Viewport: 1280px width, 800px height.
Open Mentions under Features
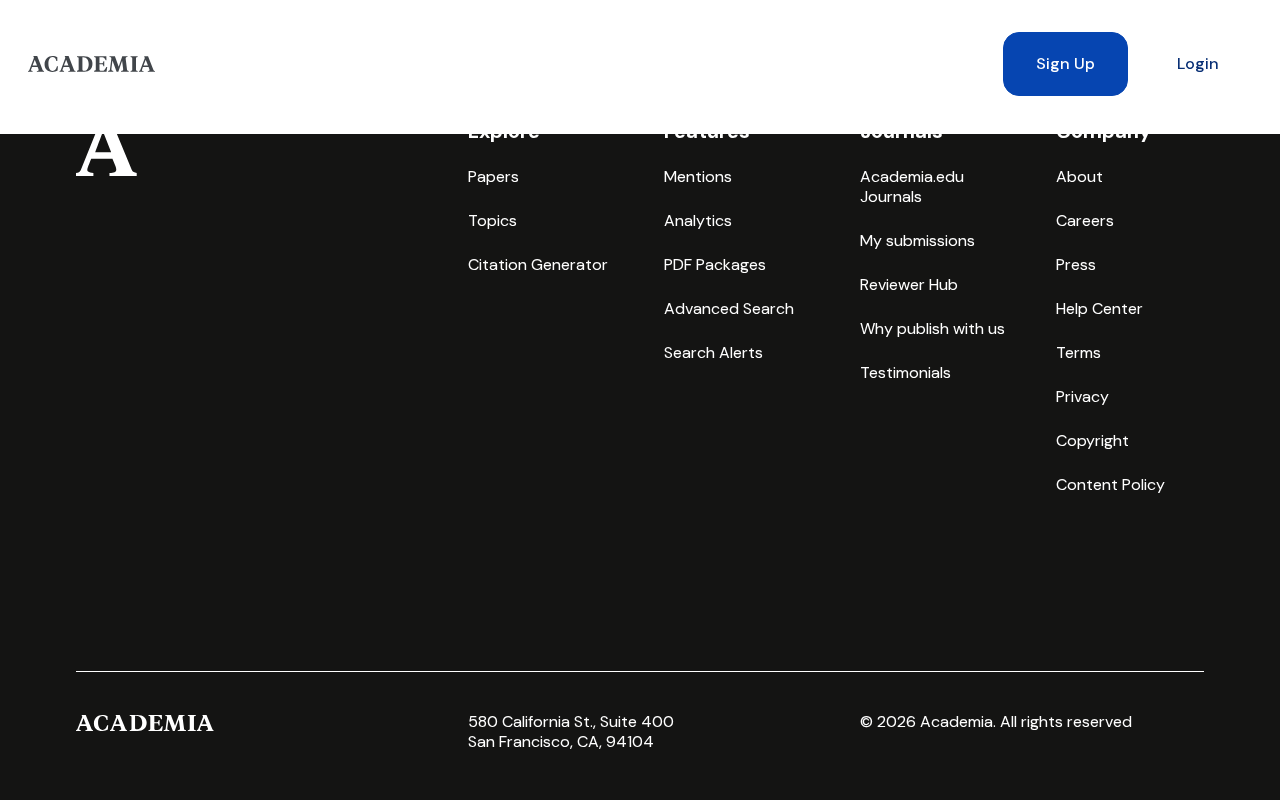coord(698,177)
